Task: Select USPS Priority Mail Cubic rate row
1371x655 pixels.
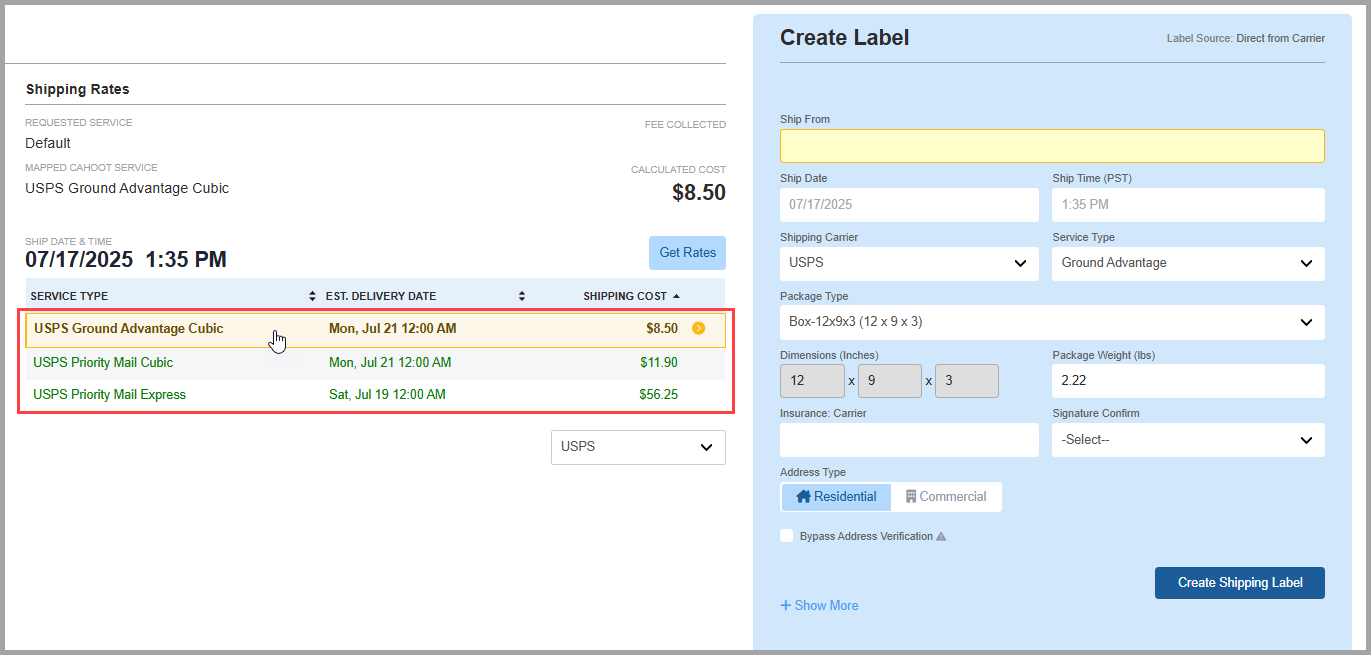Action: (375, 363)
